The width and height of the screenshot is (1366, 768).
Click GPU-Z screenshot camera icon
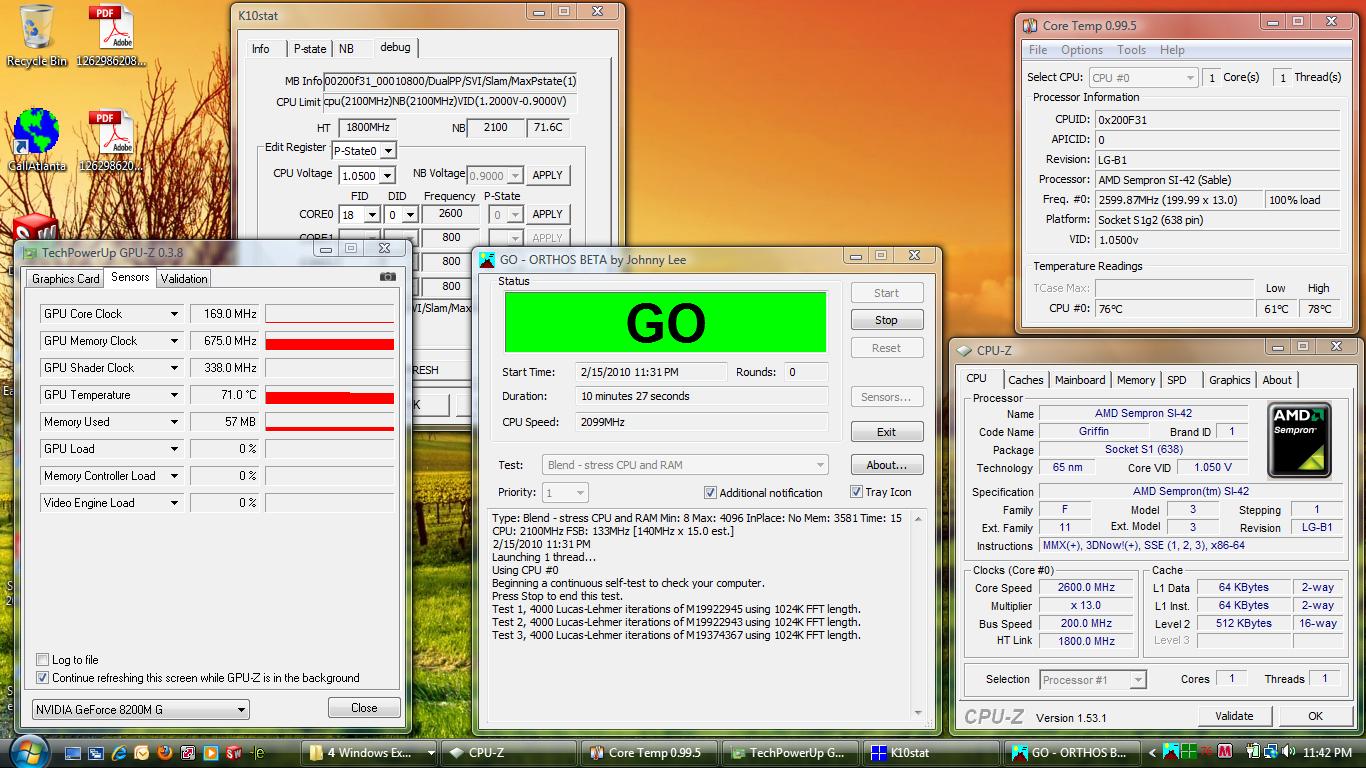[x=388, y=277]
